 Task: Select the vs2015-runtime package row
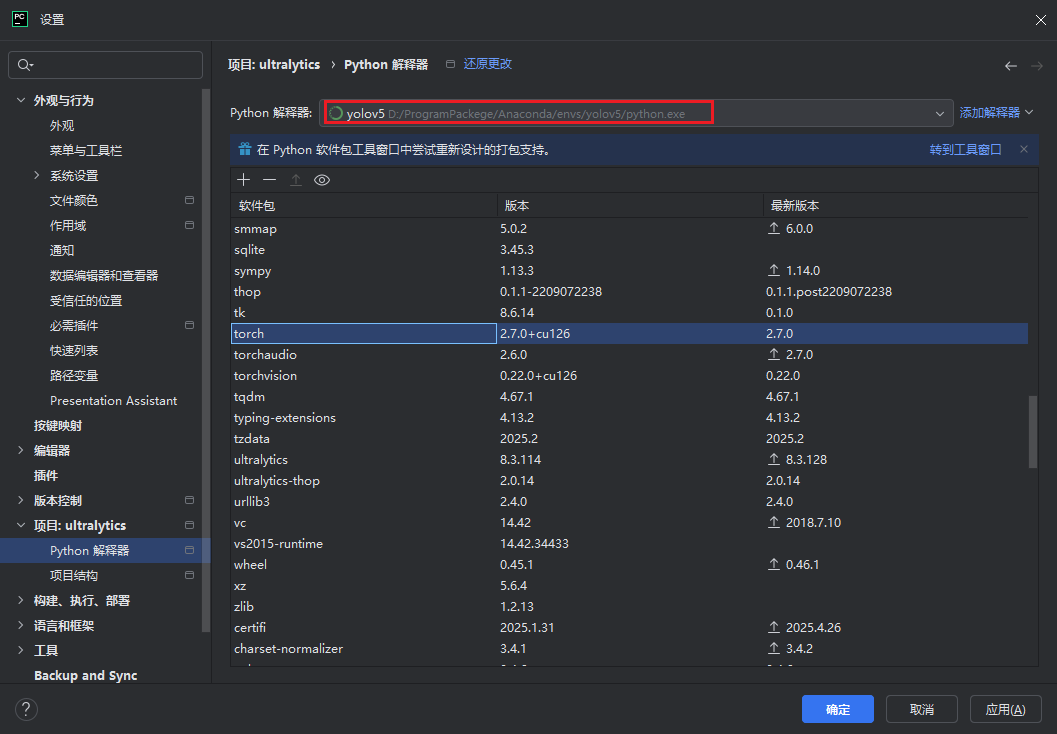click(x=629, y=543)
